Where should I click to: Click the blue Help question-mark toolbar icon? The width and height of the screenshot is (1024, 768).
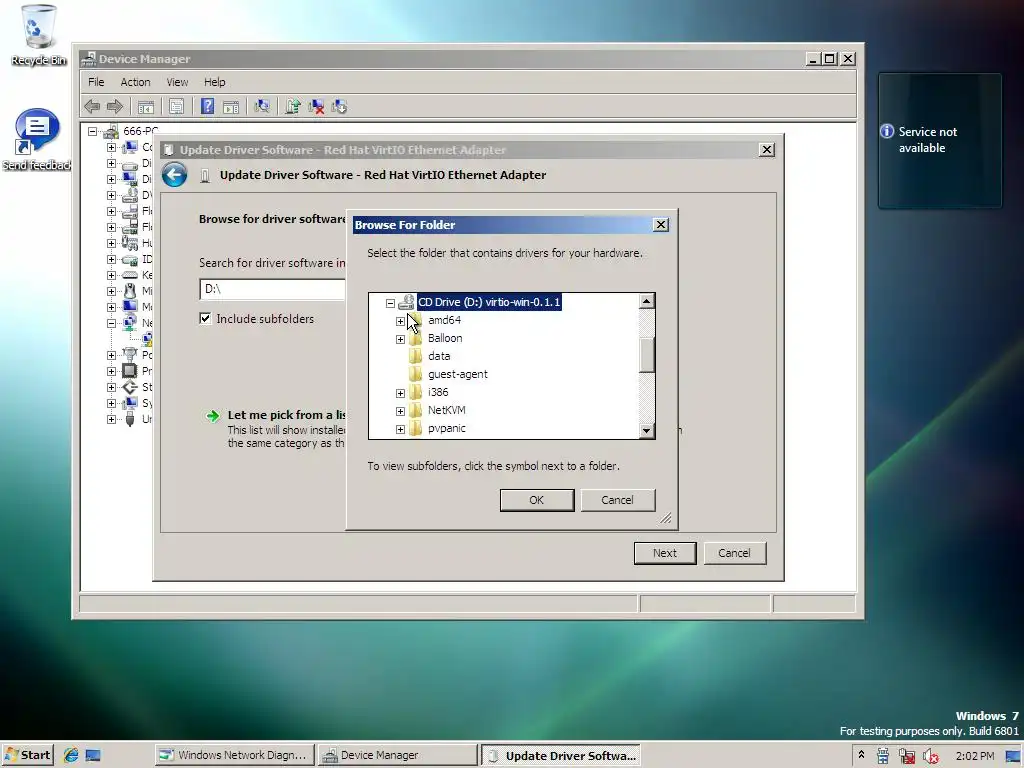click(207, 106)
